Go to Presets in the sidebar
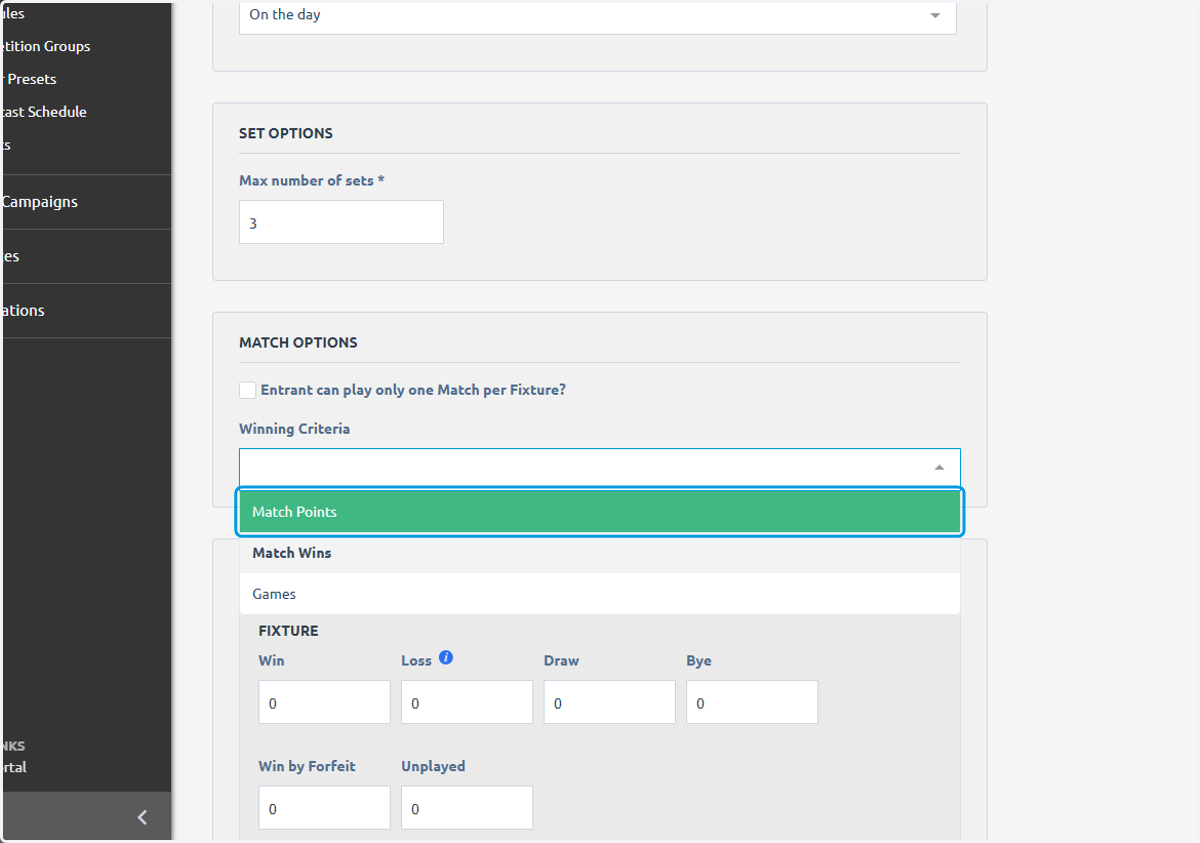Viewport: 1200px width, 843px height. tap(30, 79)
